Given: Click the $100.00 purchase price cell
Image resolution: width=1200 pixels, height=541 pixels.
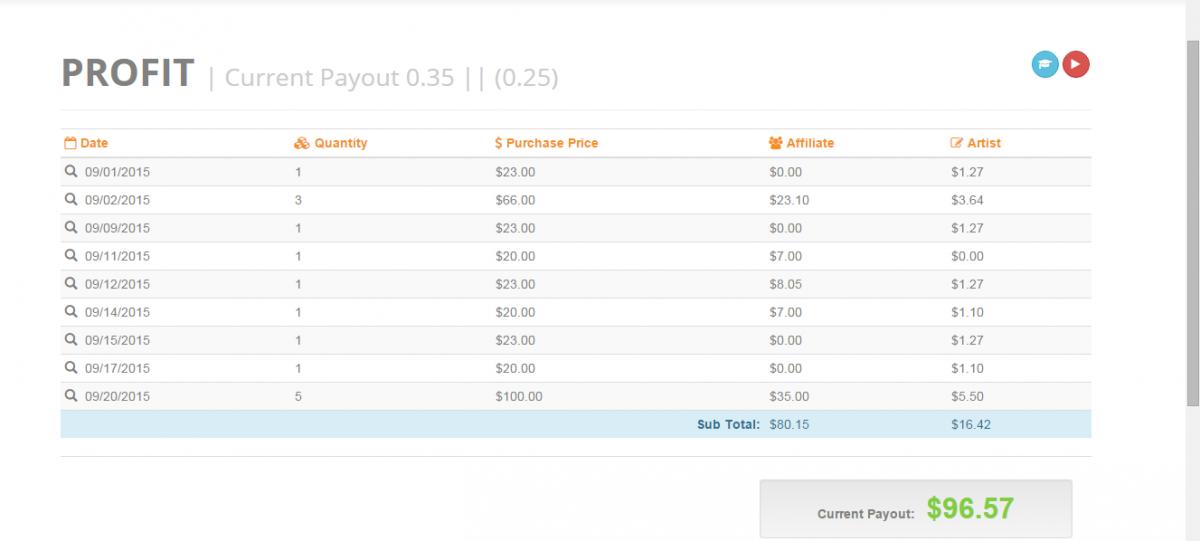Looking at the screenshot, I should (x=519, y=396).
